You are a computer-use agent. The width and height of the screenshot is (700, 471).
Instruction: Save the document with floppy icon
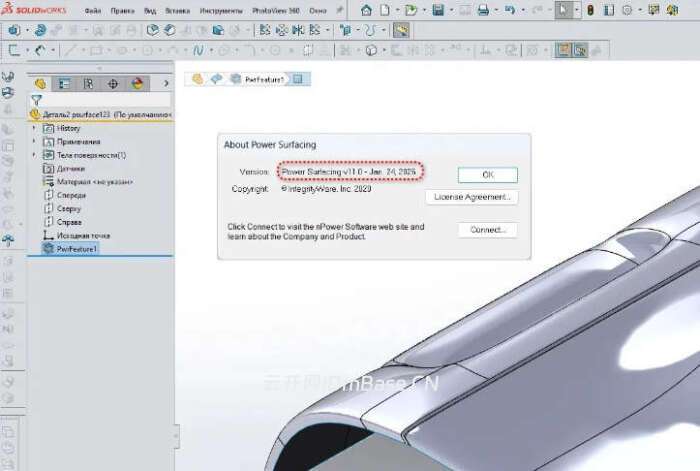click(x=438, y=10)
